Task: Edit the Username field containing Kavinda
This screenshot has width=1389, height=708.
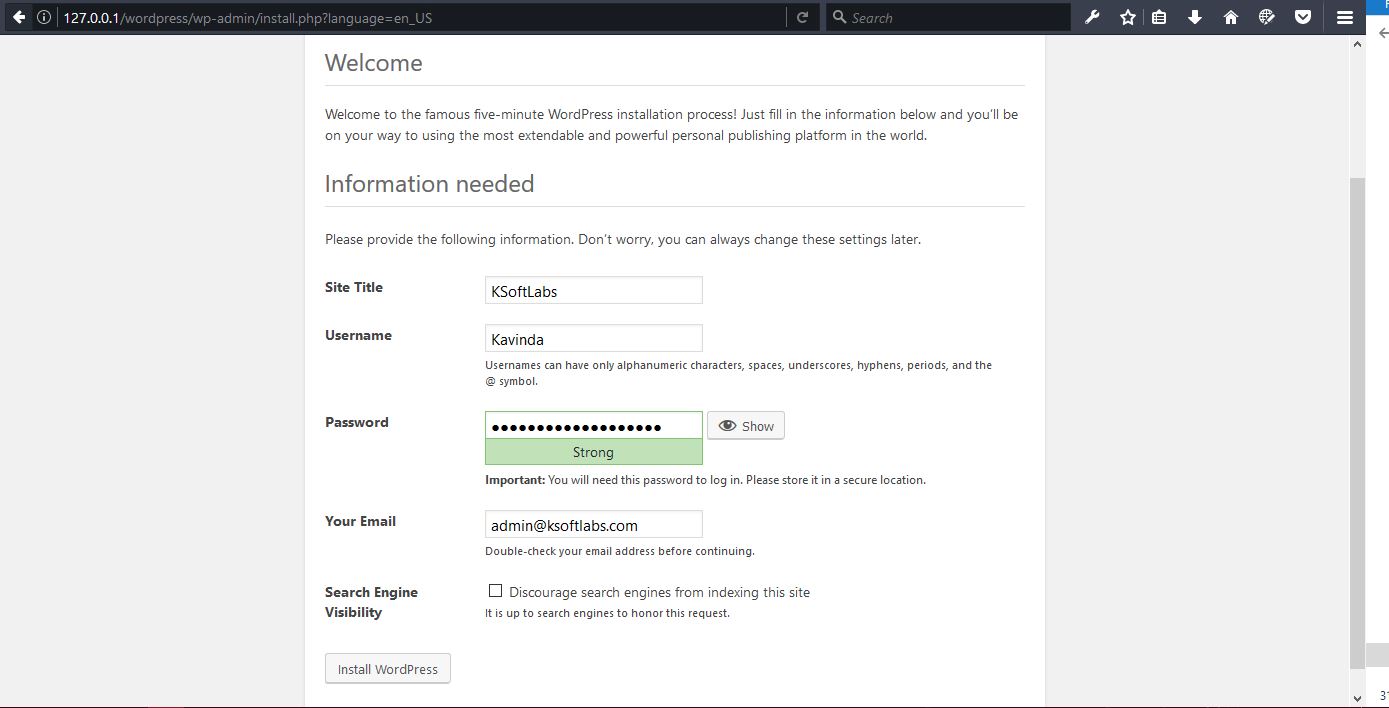Action: 594,338
